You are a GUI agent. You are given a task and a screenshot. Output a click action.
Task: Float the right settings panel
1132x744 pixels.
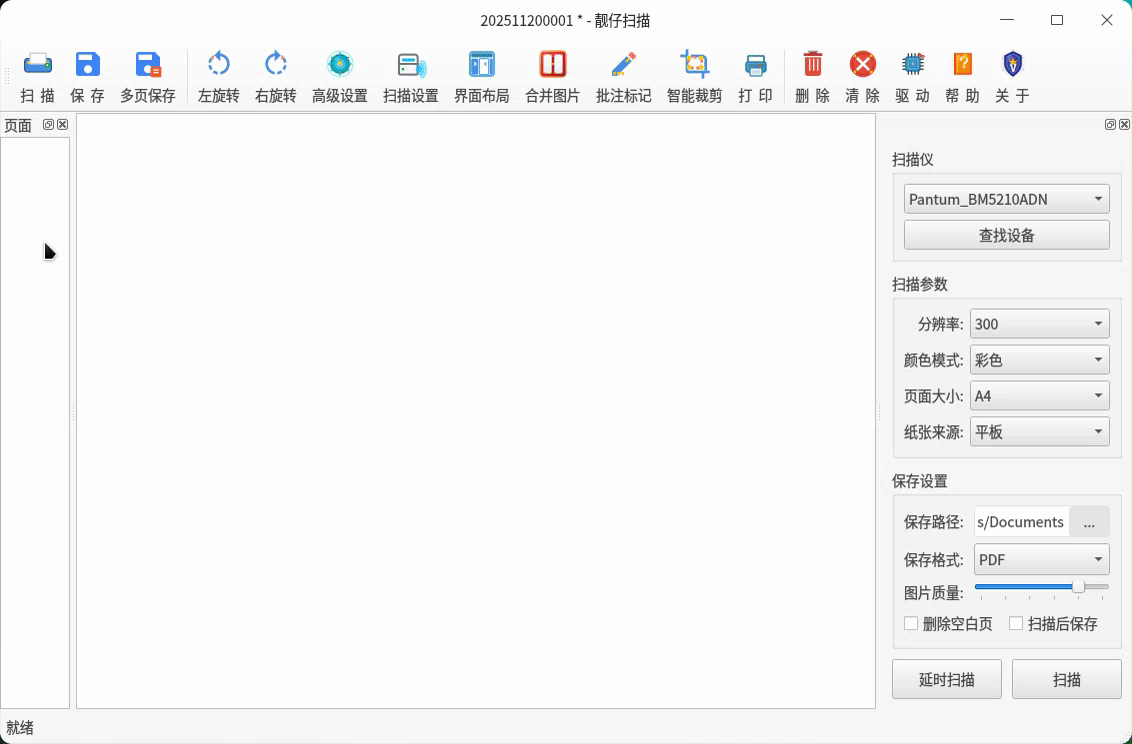[1110, 125]
